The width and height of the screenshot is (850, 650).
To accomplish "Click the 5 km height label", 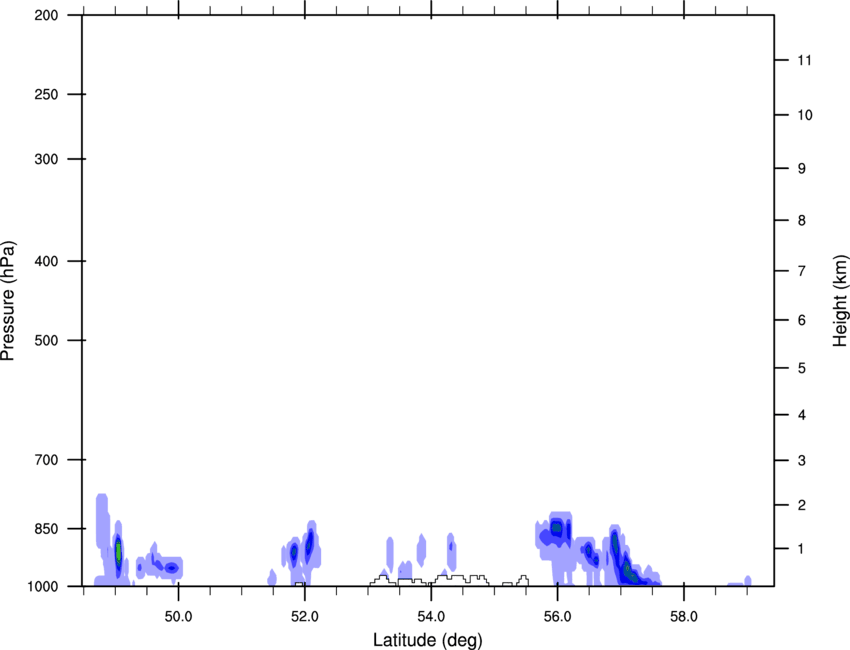I will [x=802, y=368].
